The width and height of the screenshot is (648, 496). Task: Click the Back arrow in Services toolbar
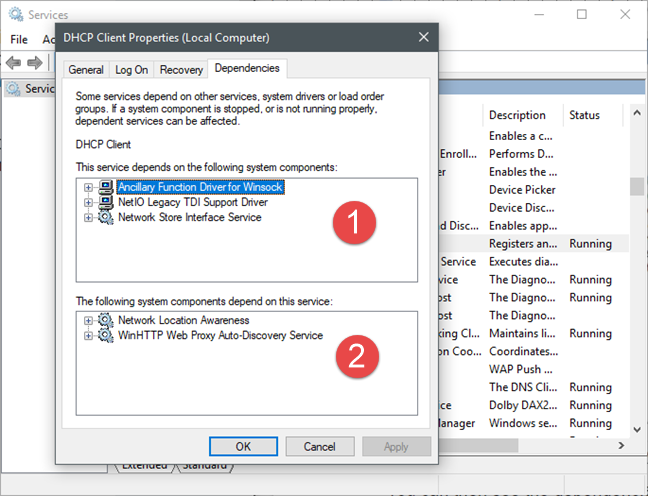click(13, 63)
